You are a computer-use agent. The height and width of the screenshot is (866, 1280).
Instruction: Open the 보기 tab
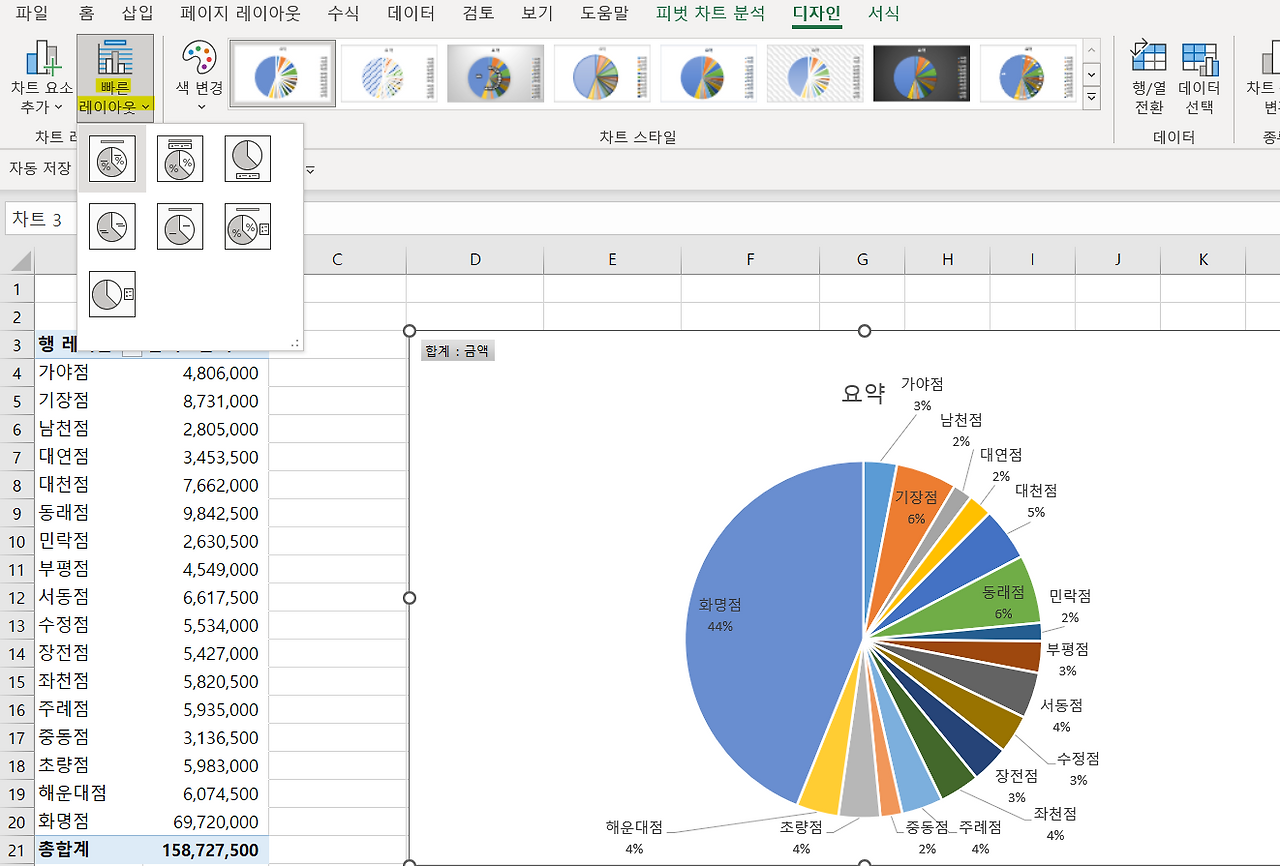[x=537, y=13]
